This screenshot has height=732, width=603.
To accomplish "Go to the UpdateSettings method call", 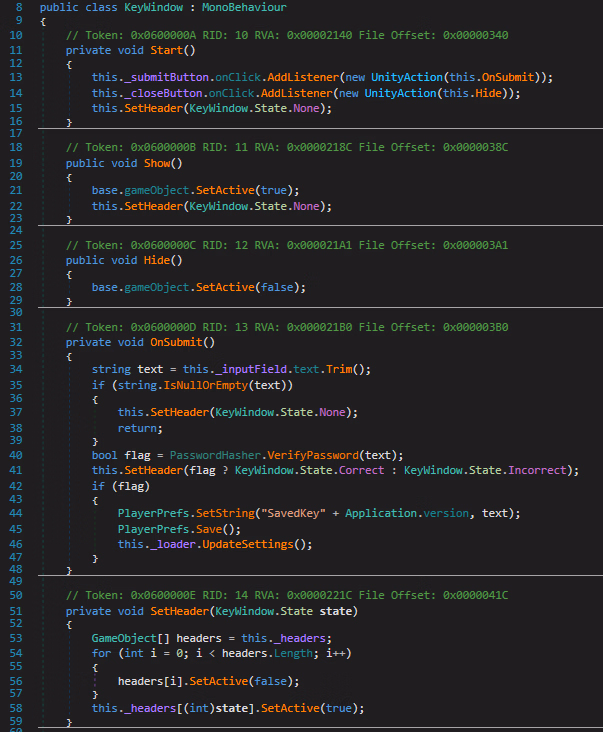I will [x=248, y=544].
